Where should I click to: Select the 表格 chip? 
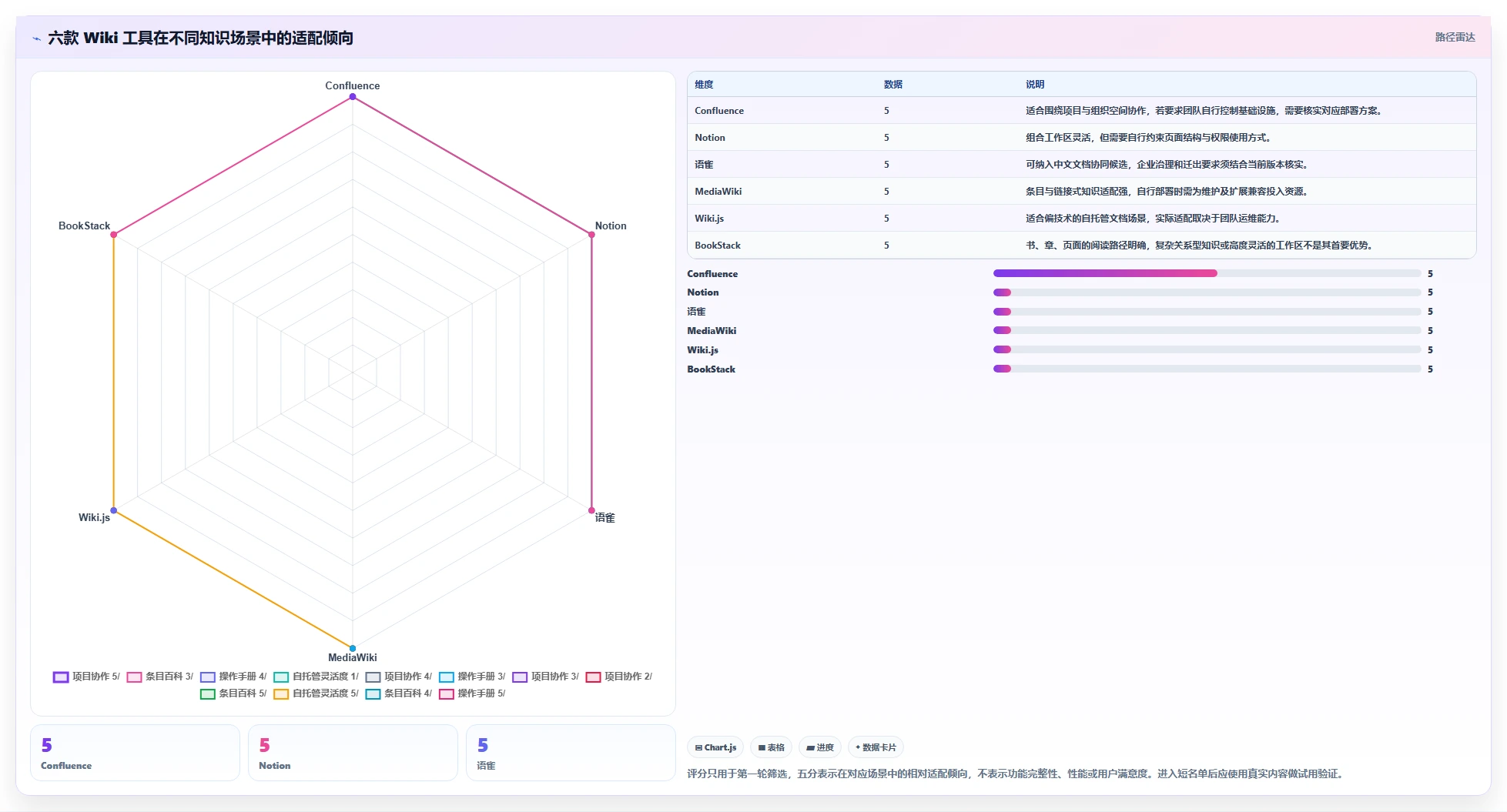771,747
